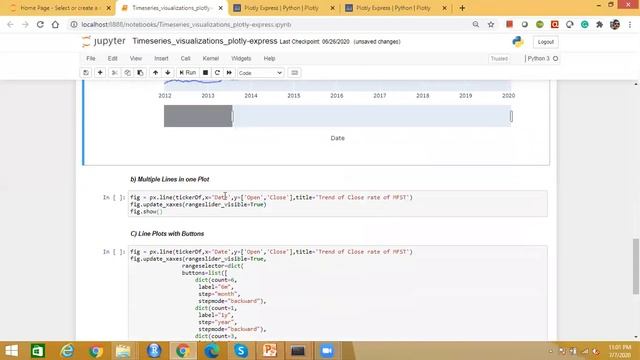
Task: Click the right range slider handle
Action: point(511,116)
